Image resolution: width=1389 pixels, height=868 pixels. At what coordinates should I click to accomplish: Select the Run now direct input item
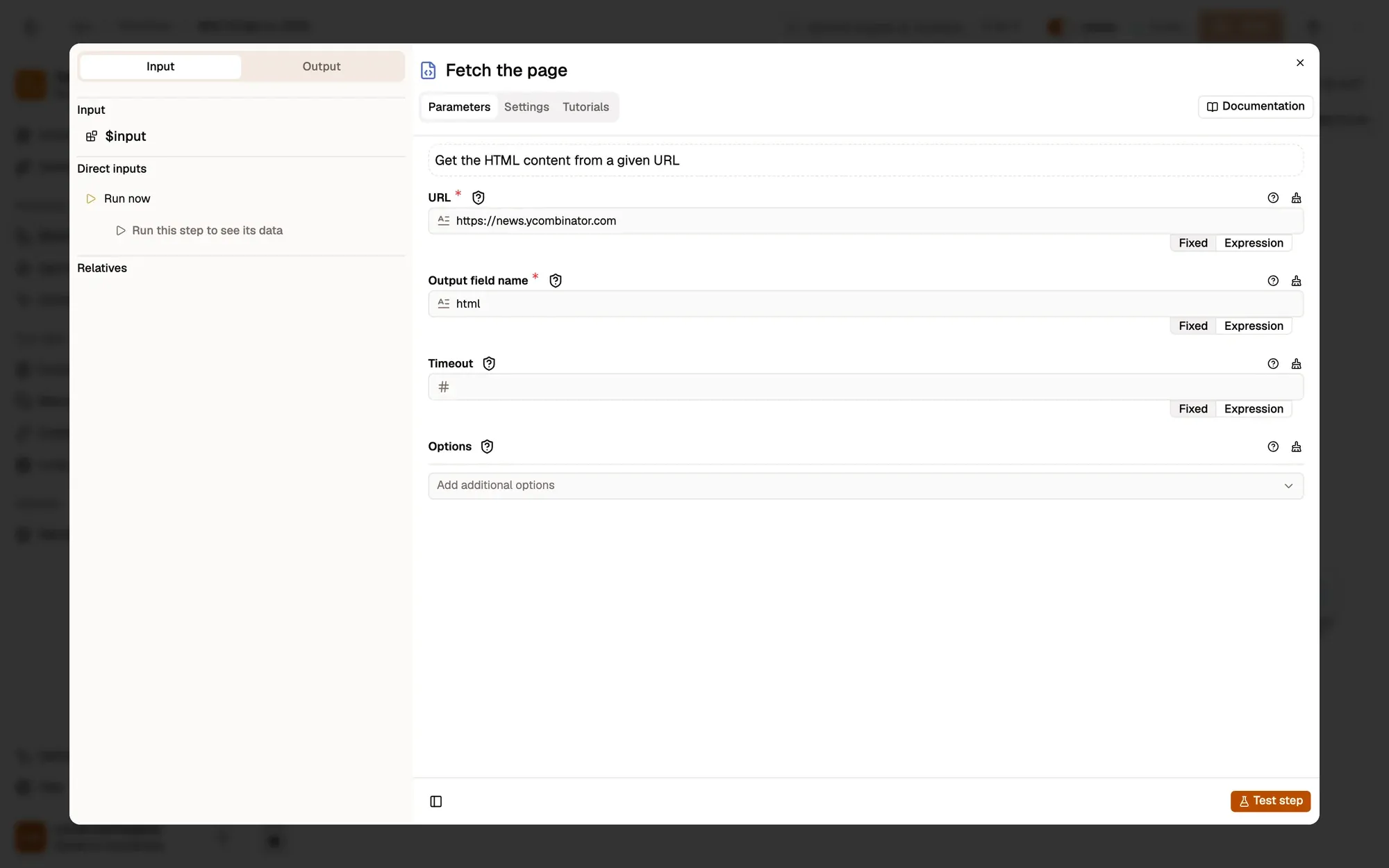pyautogui.click(x=126, y=199)
